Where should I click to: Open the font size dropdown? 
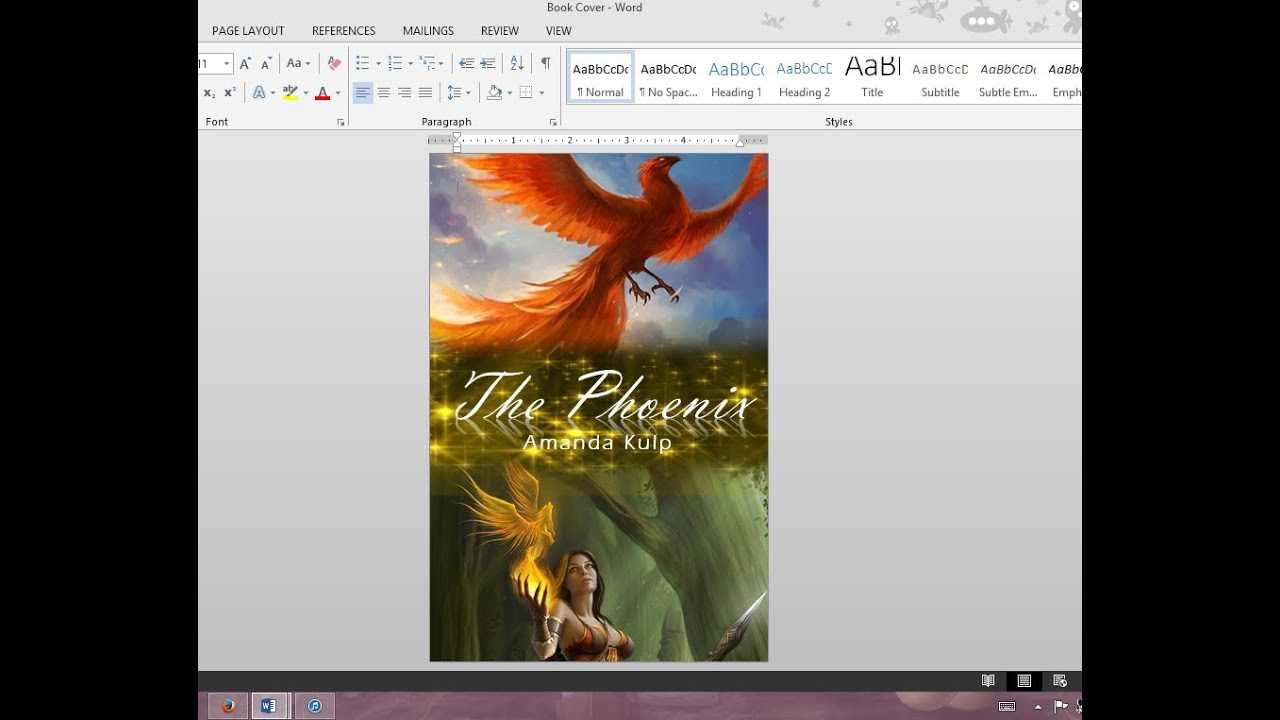[x=227, y=63]
